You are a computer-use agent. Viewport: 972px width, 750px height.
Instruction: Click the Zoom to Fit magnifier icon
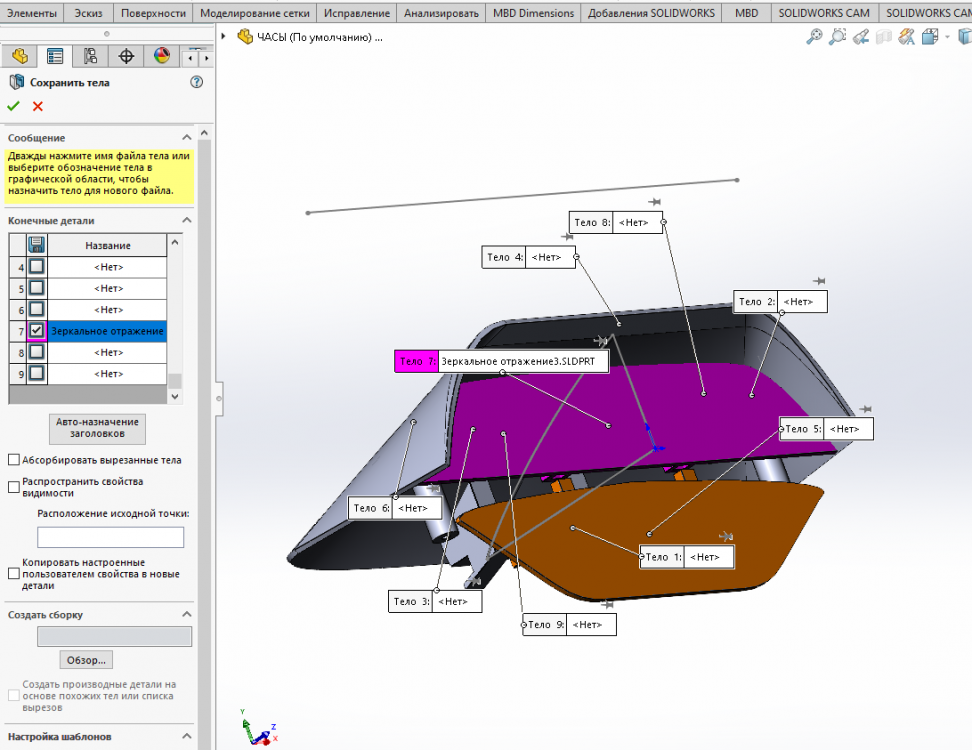814,37
